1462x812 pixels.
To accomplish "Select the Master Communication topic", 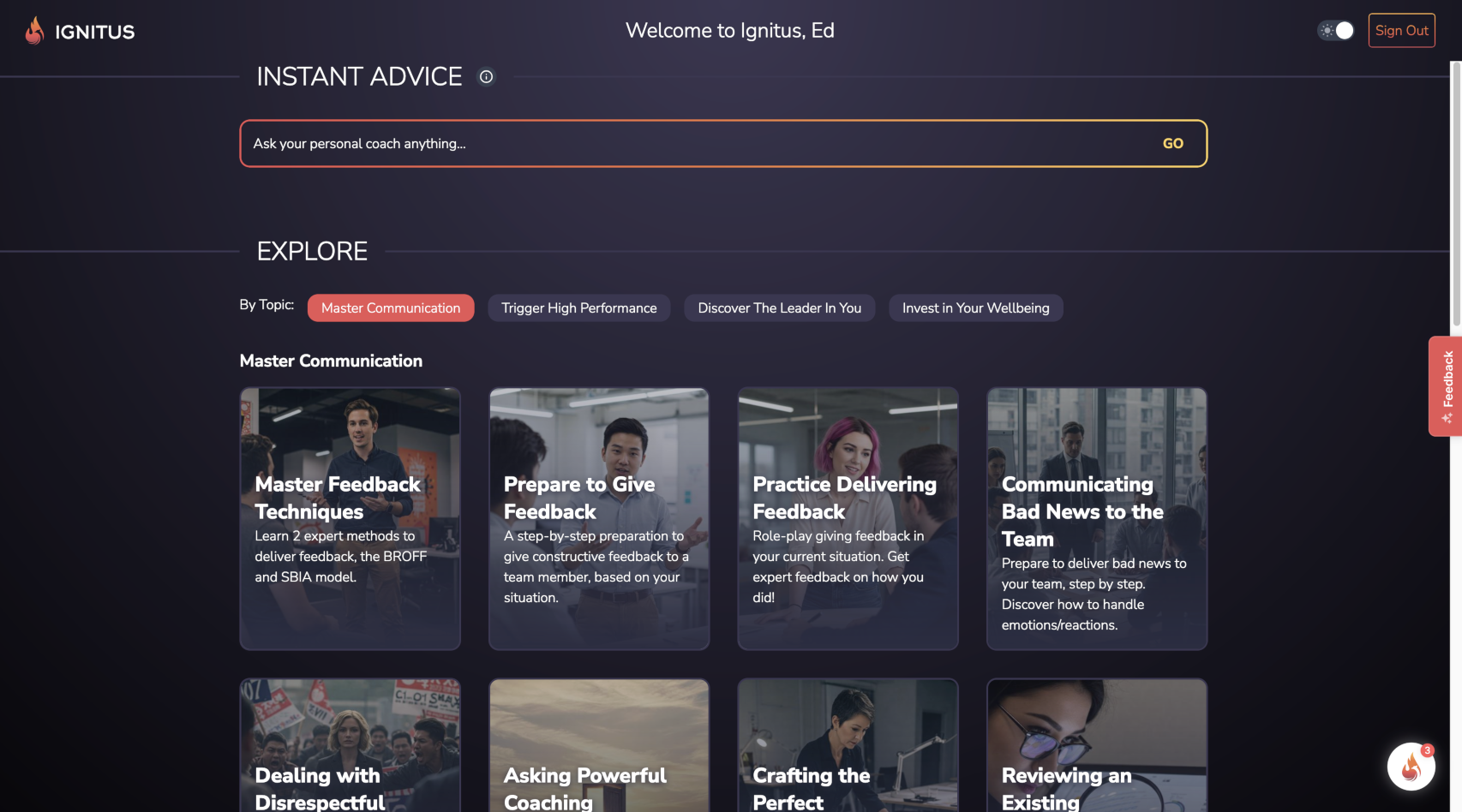I will [x=391, y=308].
